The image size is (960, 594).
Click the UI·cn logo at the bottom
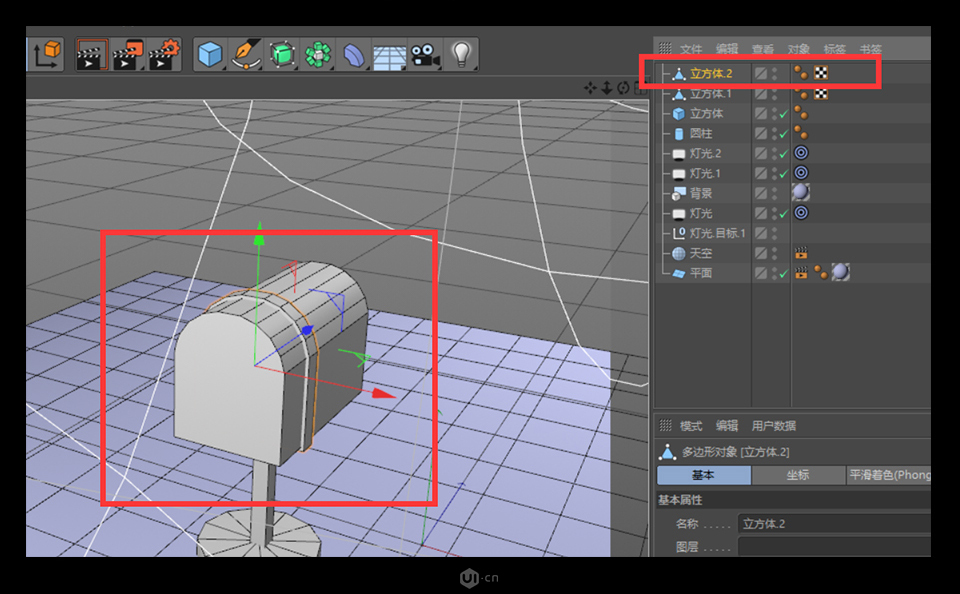click(478, 577)
